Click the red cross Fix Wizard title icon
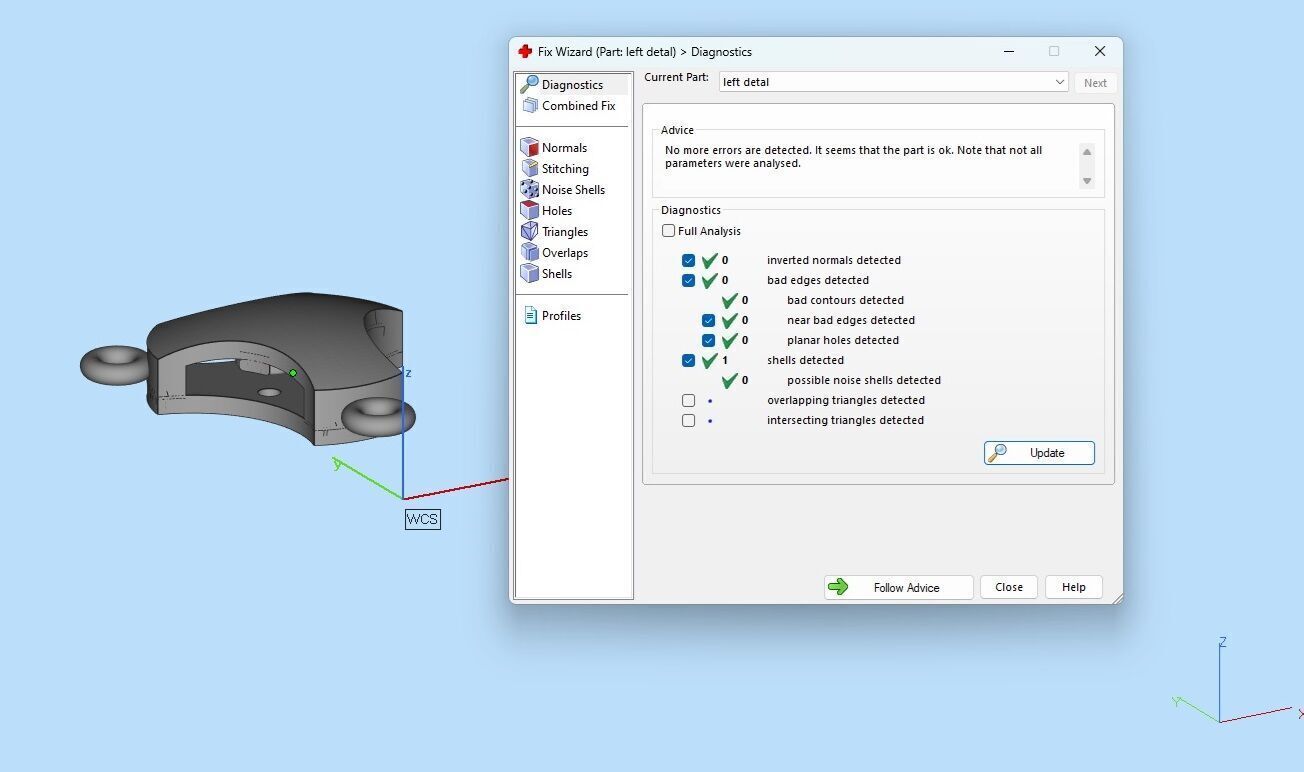The width and height of the screenshot is (1304, 772). point(525,51)
